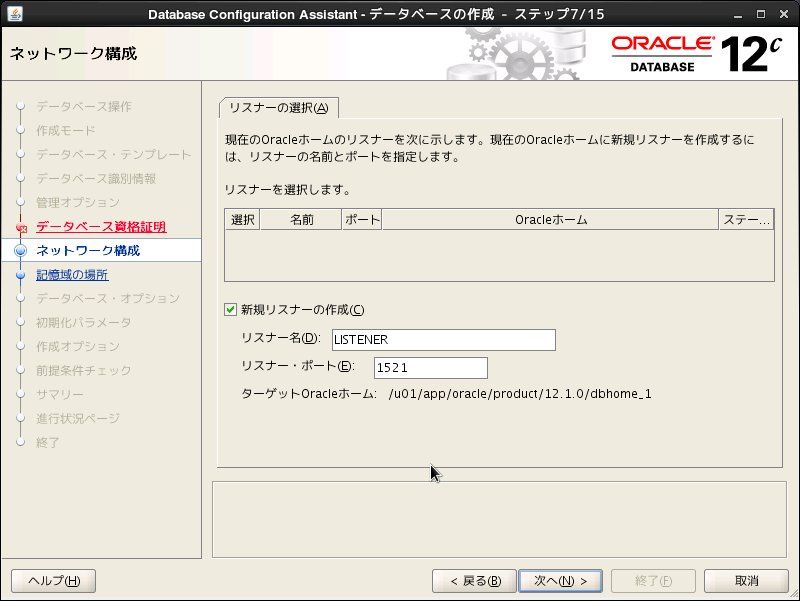Click the window resize grip icon
Screen dimensions: 800x601
pyautogui.click(x=793, y=594)
